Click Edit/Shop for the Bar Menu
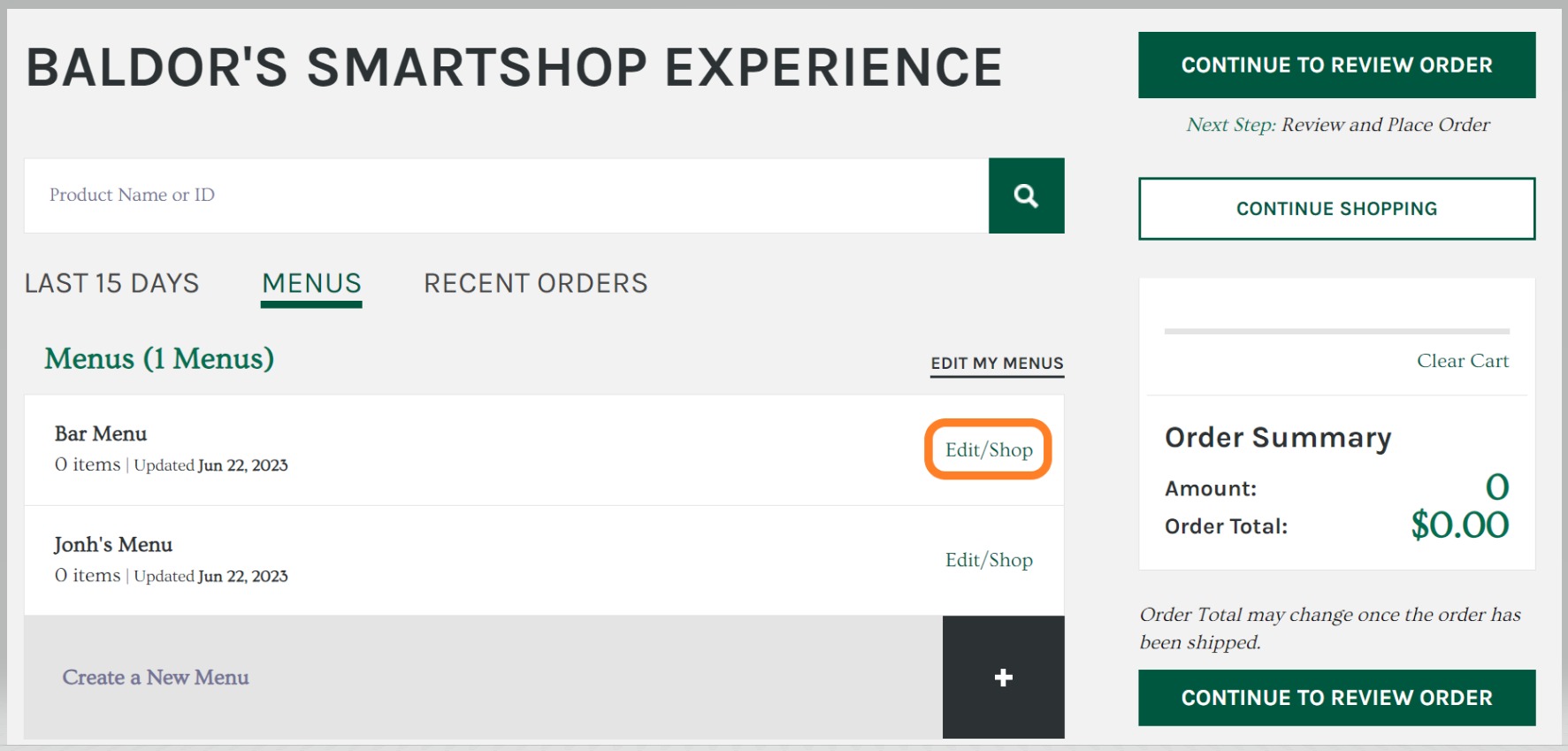 click(989, 450)
